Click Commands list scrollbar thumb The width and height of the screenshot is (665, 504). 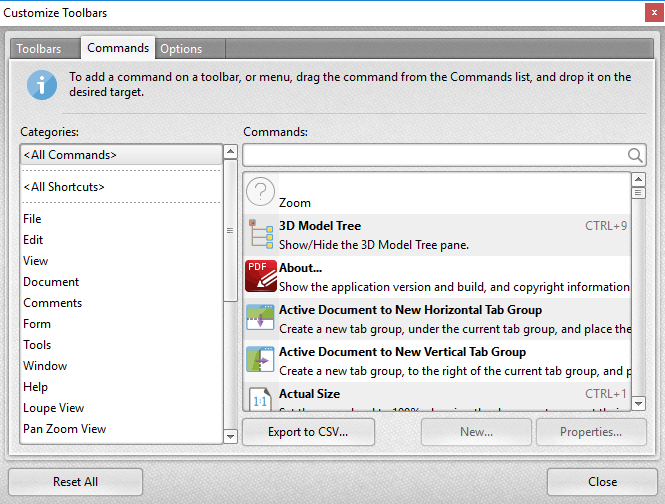(x=638, y=193)
